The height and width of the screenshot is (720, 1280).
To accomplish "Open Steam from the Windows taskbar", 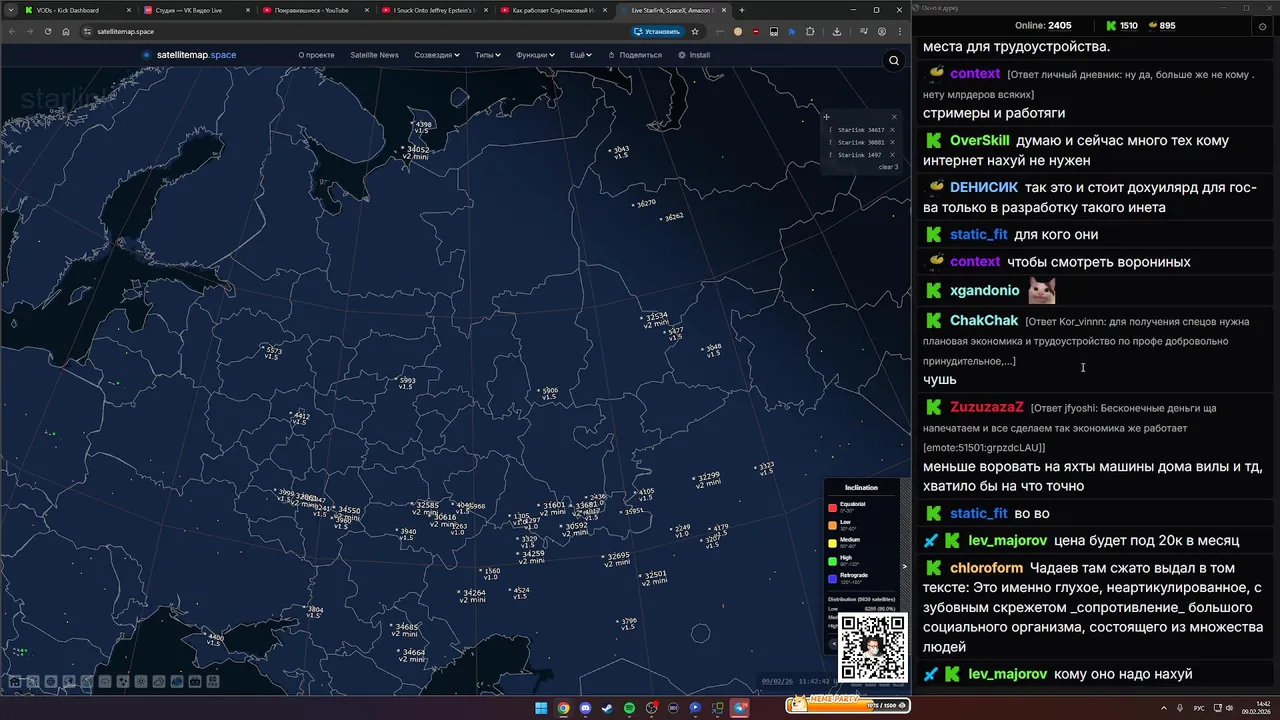I will coord(607,708).
